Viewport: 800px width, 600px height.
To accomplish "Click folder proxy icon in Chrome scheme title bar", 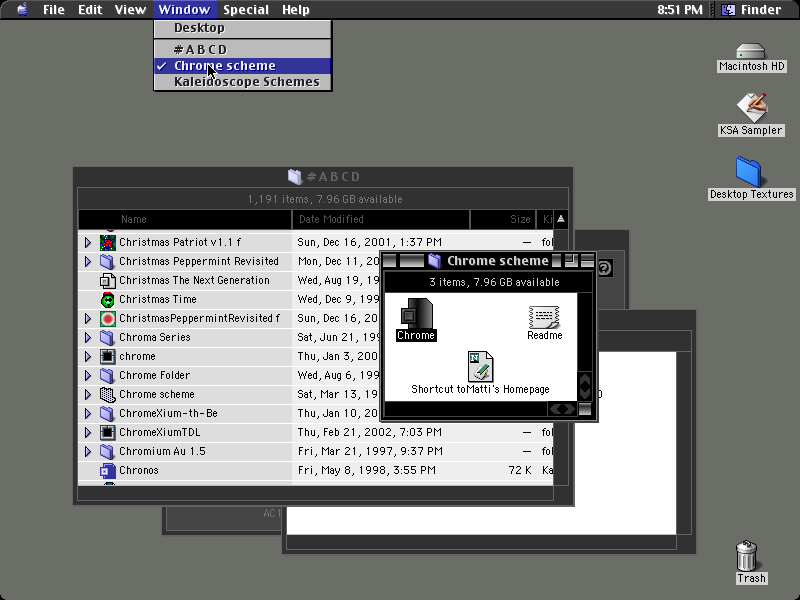I will (434, 261).
